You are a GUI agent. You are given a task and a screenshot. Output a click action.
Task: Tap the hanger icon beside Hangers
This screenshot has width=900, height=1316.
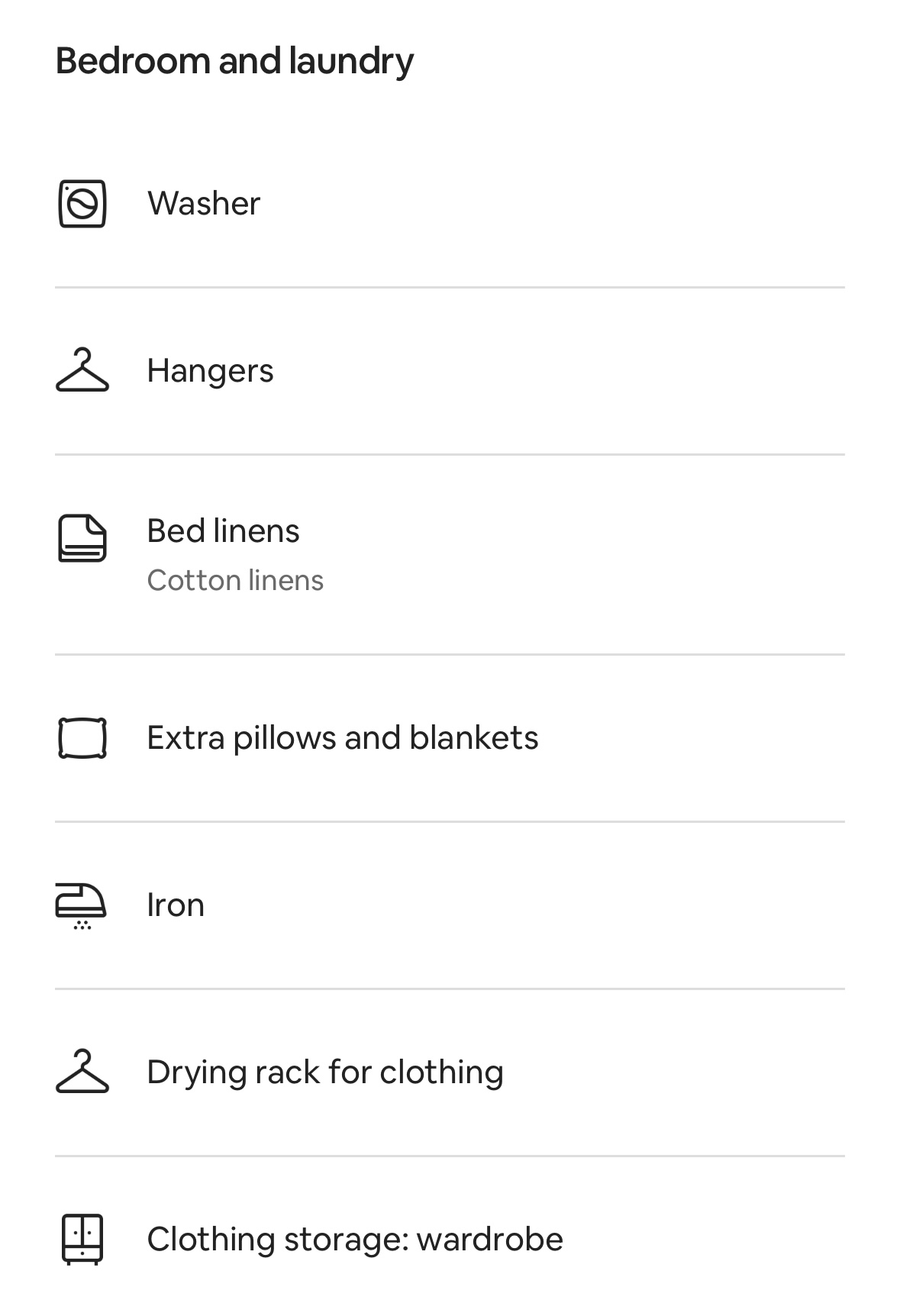pos(82,370)
